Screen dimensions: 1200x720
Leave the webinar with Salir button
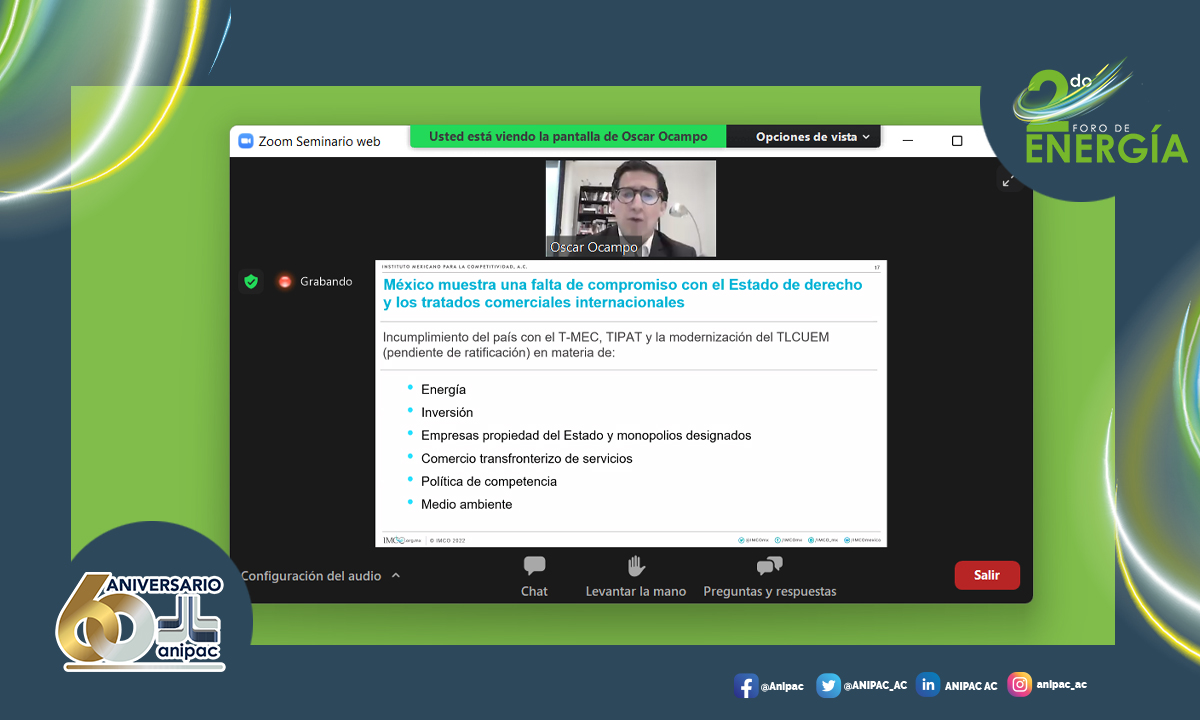[x=987, y=575]
